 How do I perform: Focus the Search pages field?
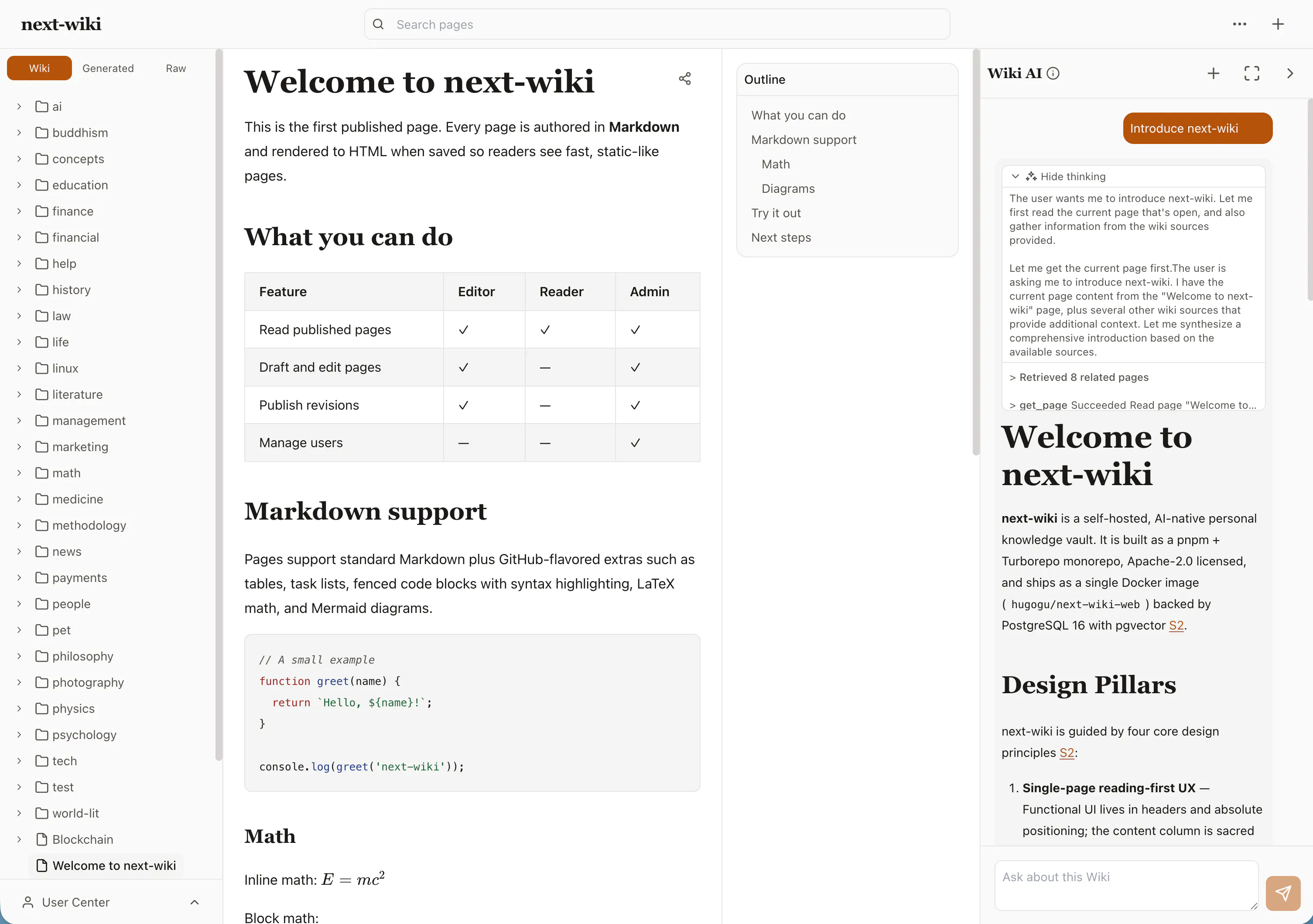657,24
